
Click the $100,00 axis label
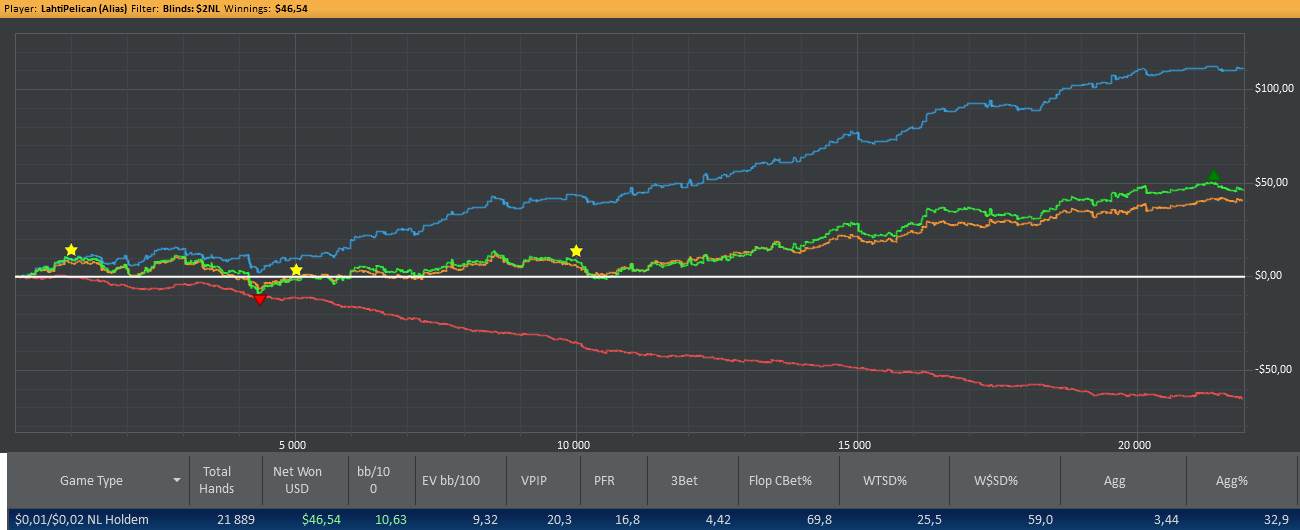pos(1273,88)
